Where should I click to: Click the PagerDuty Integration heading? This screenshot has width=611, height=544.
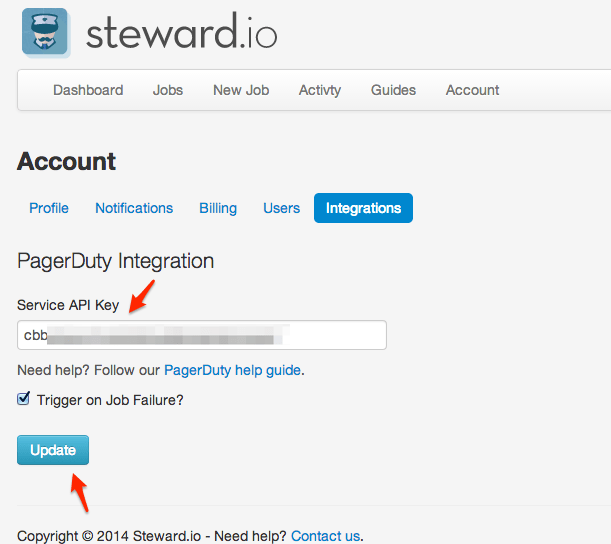(x=115, y=261)
